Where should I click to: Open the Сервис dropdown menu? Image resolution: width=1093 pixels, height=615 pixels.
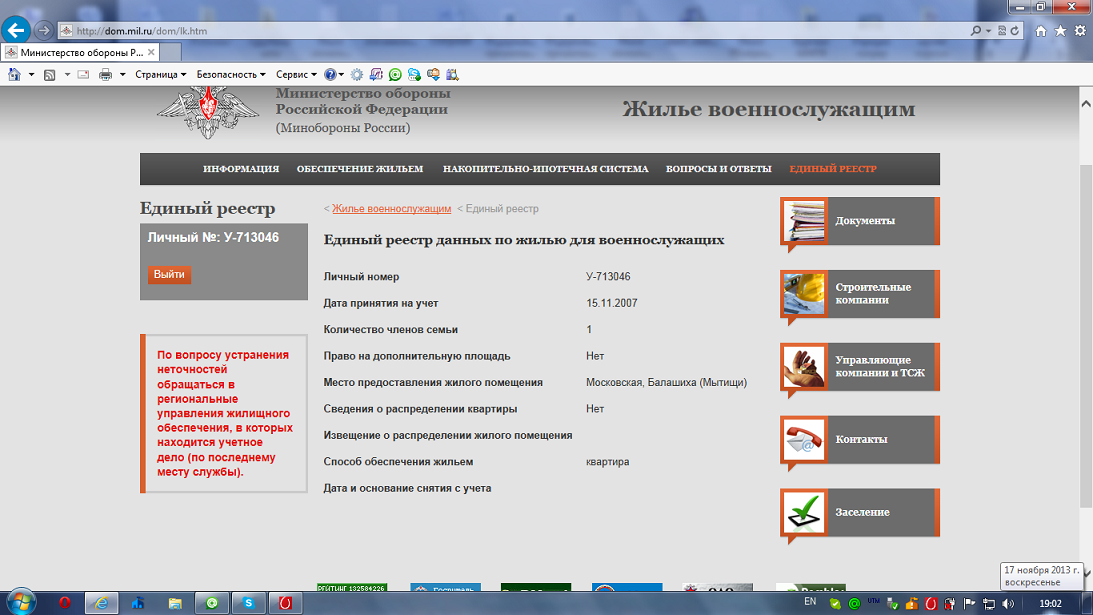point(296,74)
